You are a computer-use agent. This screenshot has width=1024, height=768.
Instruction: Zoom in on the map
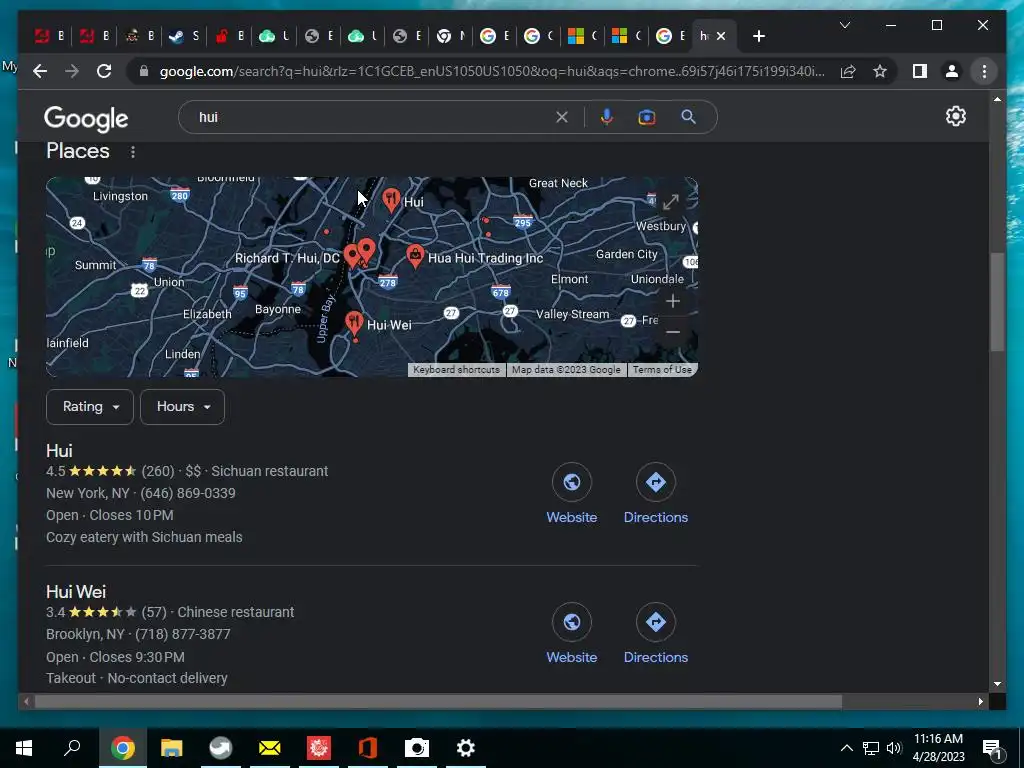673,301
